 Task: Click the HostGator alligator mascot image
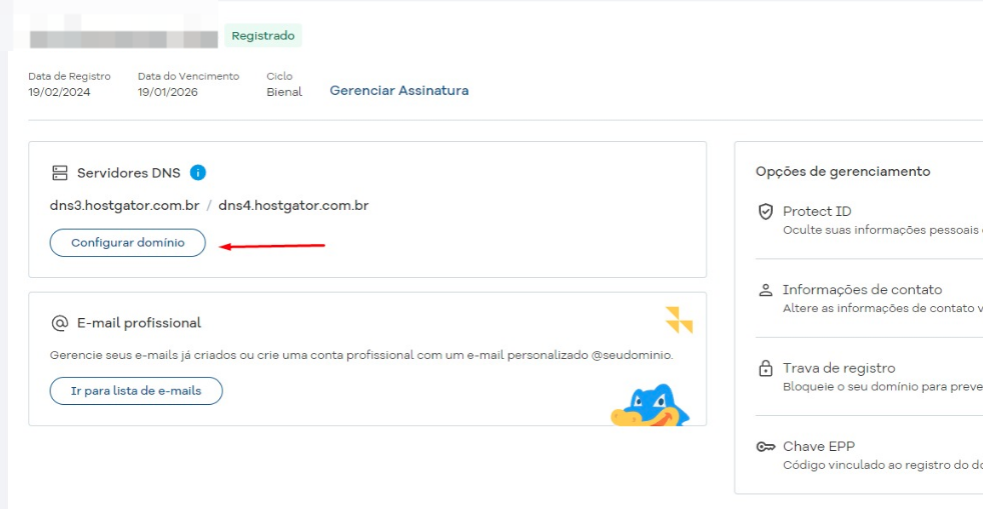(x=650, y=406)
